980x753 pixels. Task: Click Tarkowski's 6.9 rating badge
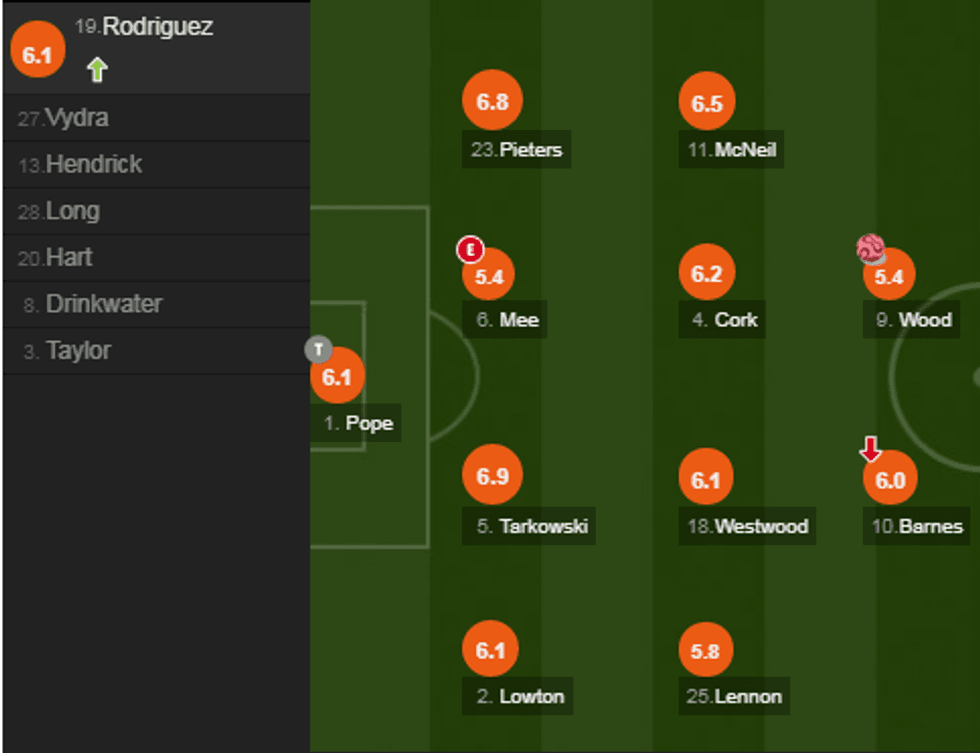[493, 477]
